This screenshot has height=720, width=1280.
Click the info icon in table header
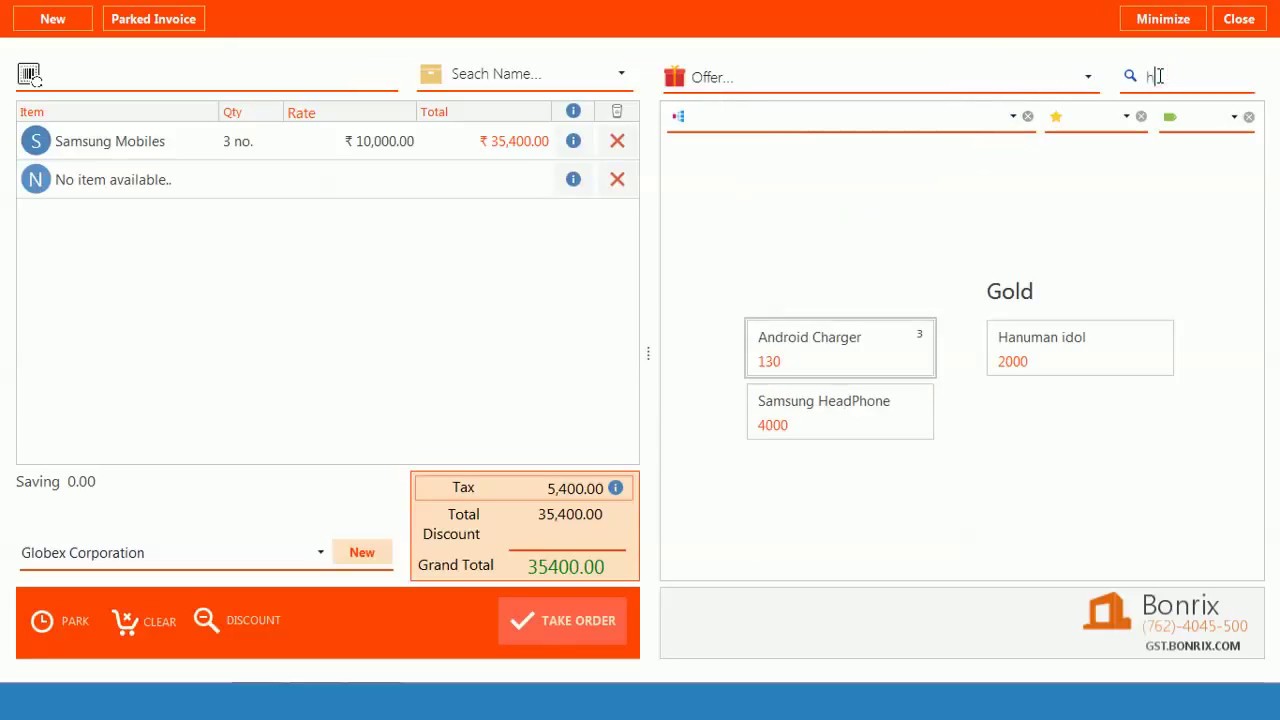point(573,111)
